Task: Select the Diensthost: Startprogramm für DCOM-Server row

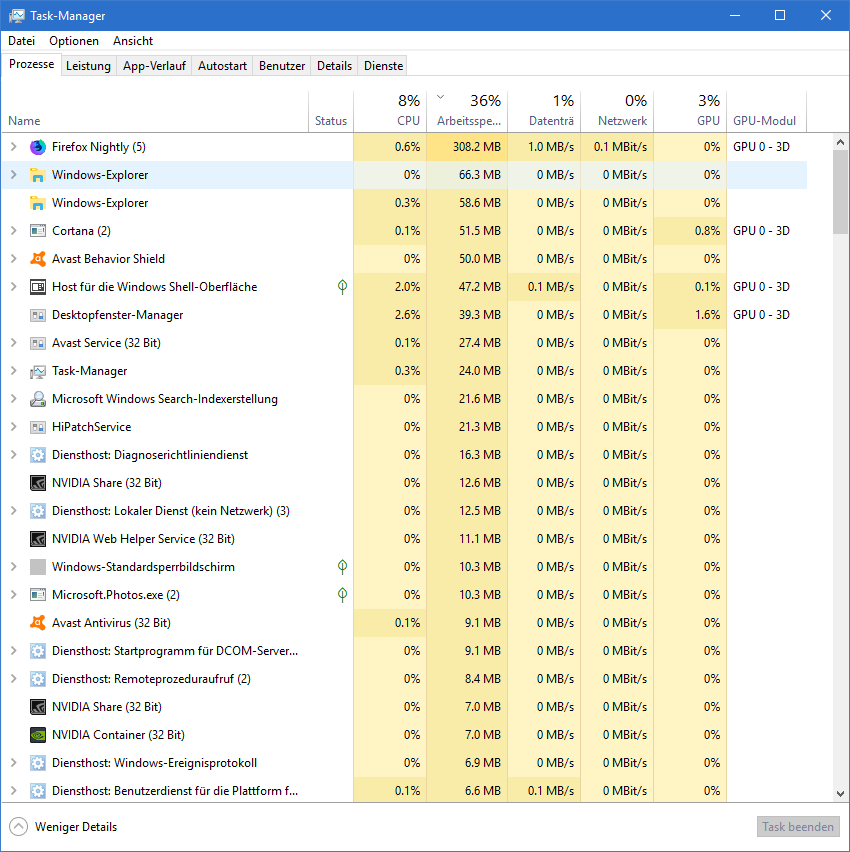Action: [404, 651]
